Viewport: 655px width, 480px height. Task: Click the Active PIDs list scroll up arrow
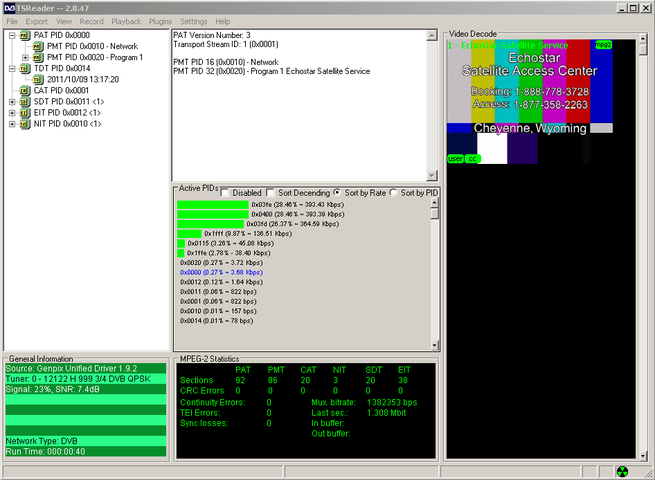[434, 203]
